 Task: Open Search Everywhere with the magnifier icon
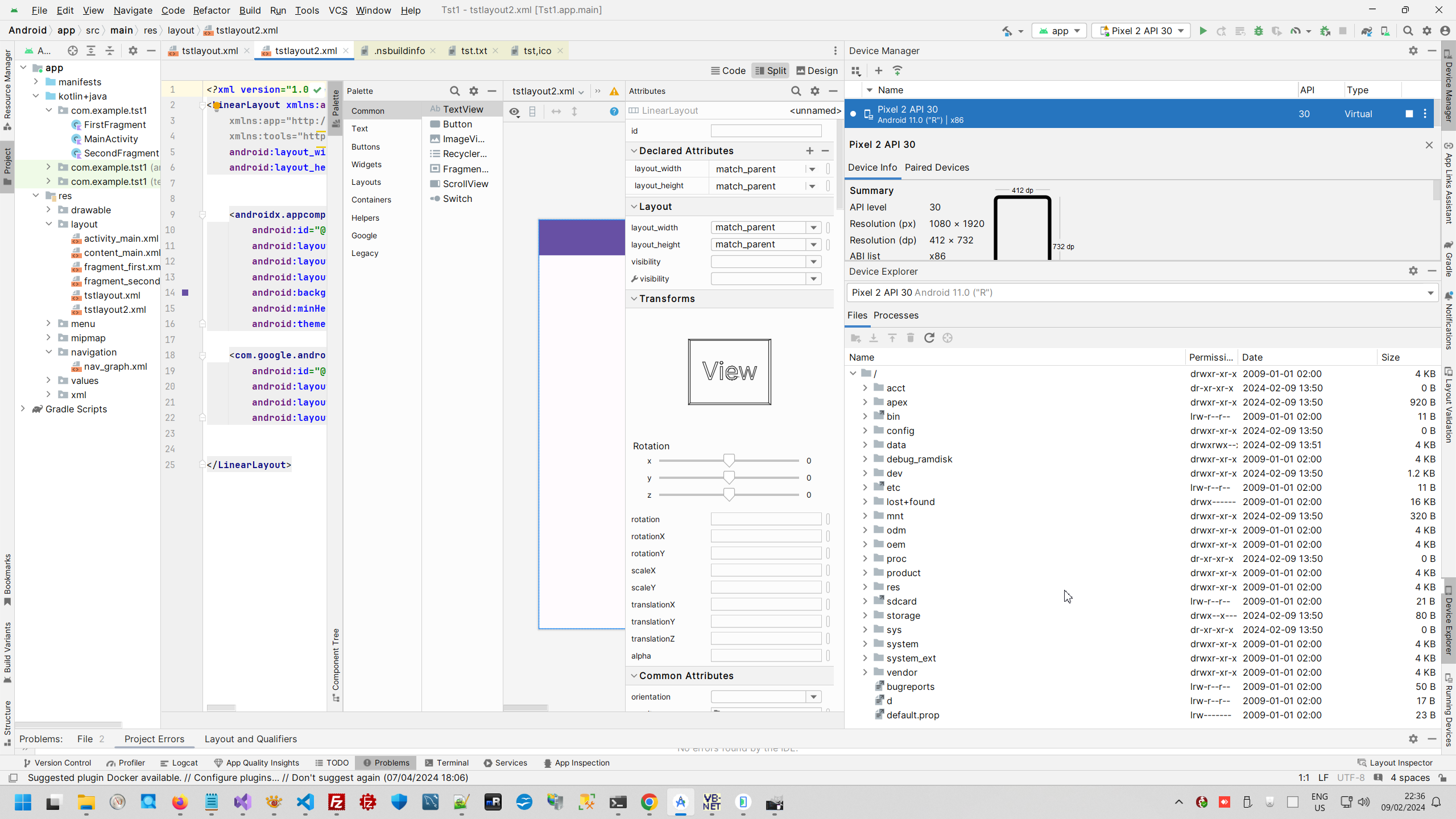tap(1409, 31)
